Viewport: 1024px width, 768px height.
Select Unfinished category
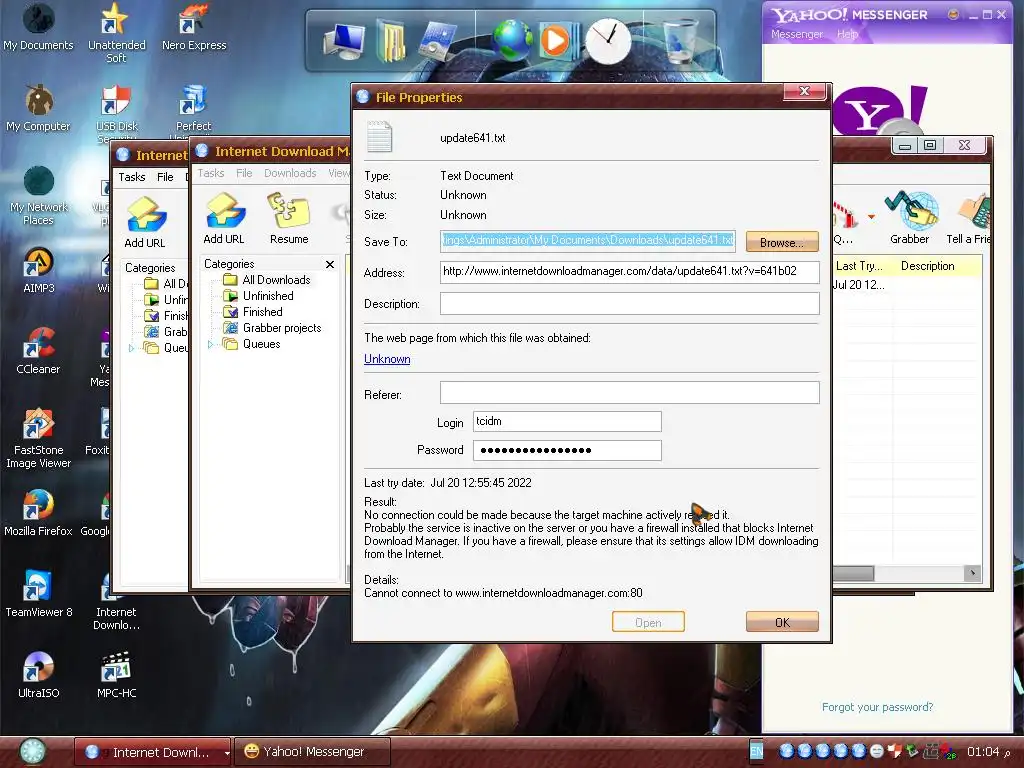260,296
